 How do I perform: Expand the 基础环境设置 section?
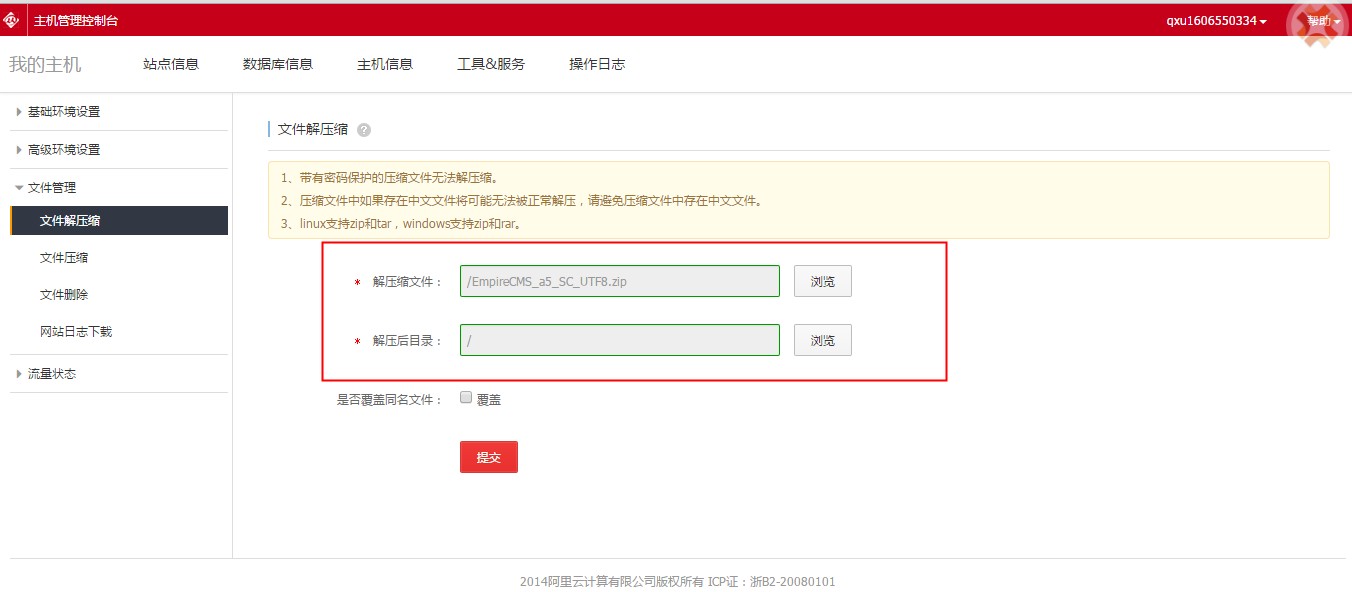64,112
